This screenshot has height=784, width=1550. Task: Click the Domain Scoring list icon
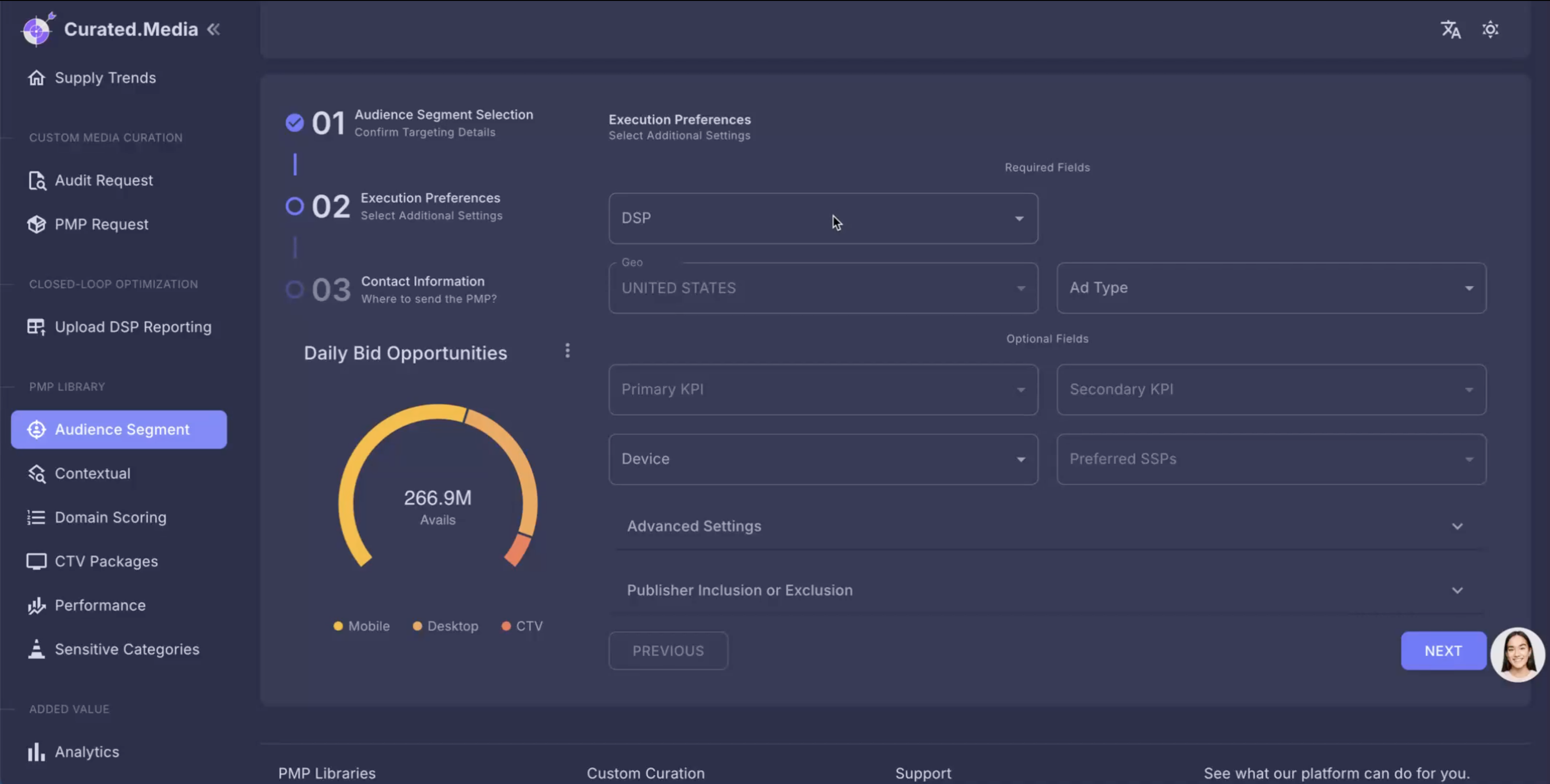pos(37,517)
